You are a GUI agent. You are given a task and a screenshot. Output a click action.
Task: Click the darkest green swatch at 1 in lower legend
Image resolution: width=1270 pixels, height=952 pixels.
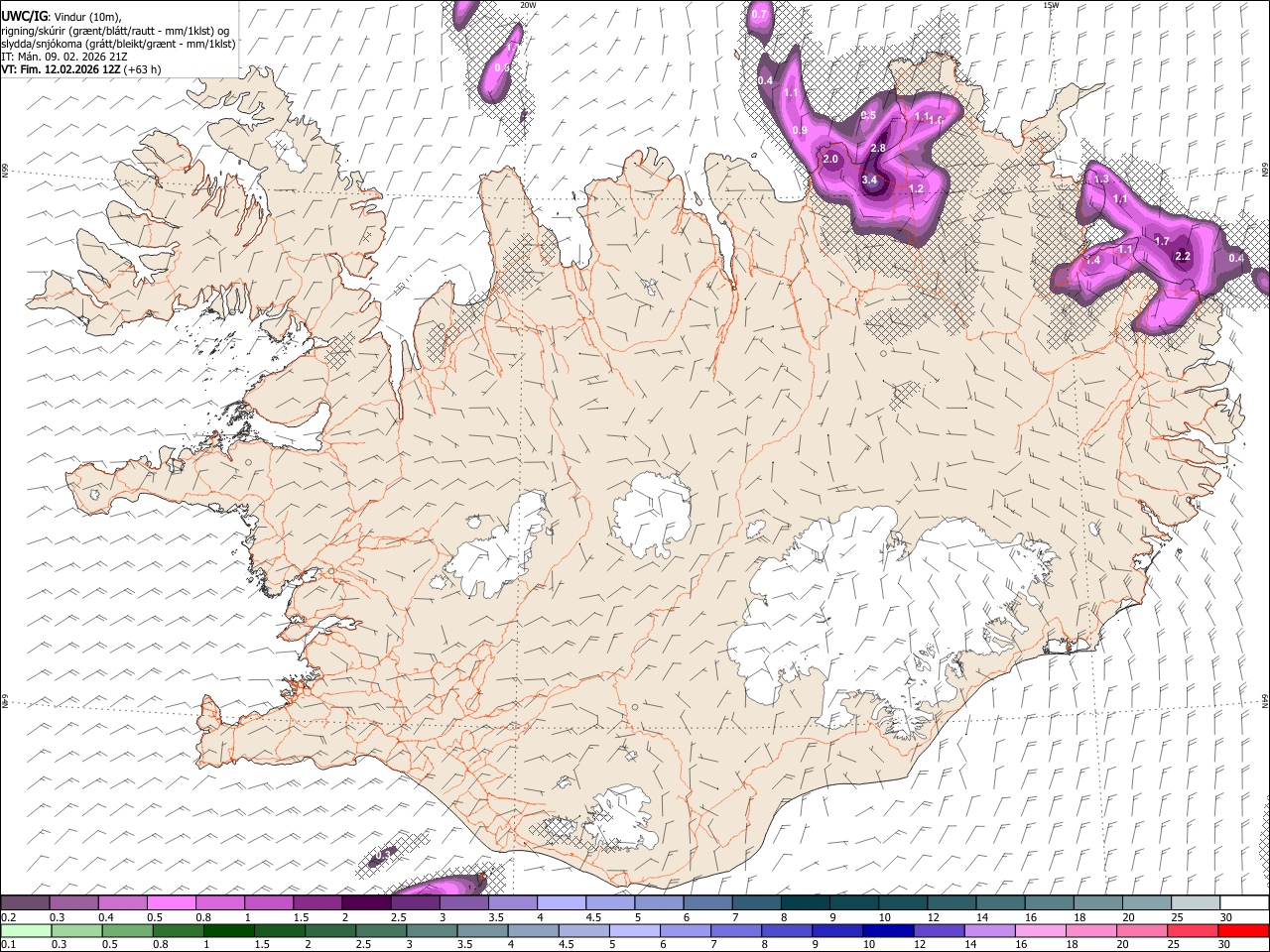click(x=229, y=930)
